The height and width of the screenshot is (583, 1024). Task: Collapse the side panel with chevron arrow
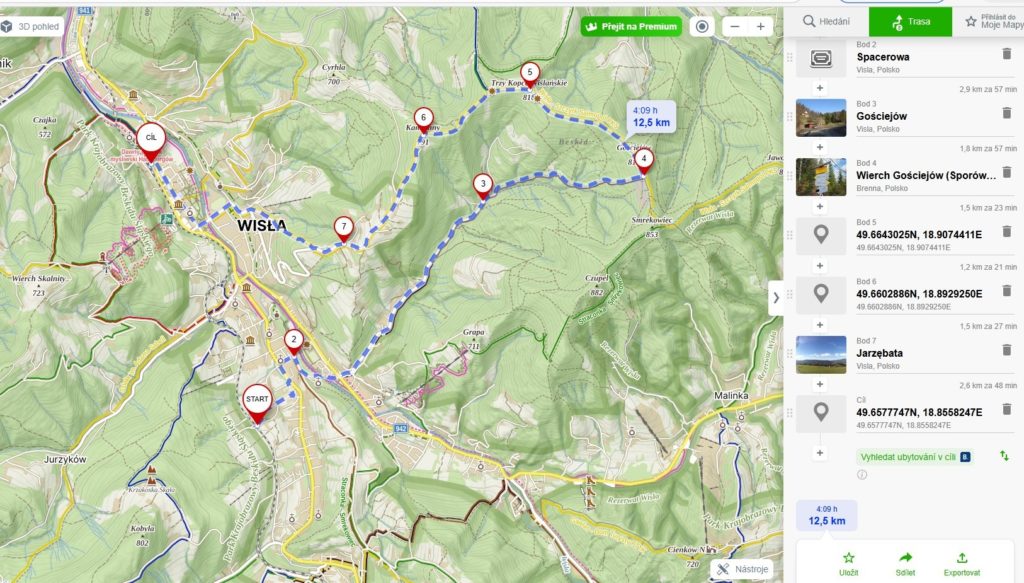(x=776, y=298)
